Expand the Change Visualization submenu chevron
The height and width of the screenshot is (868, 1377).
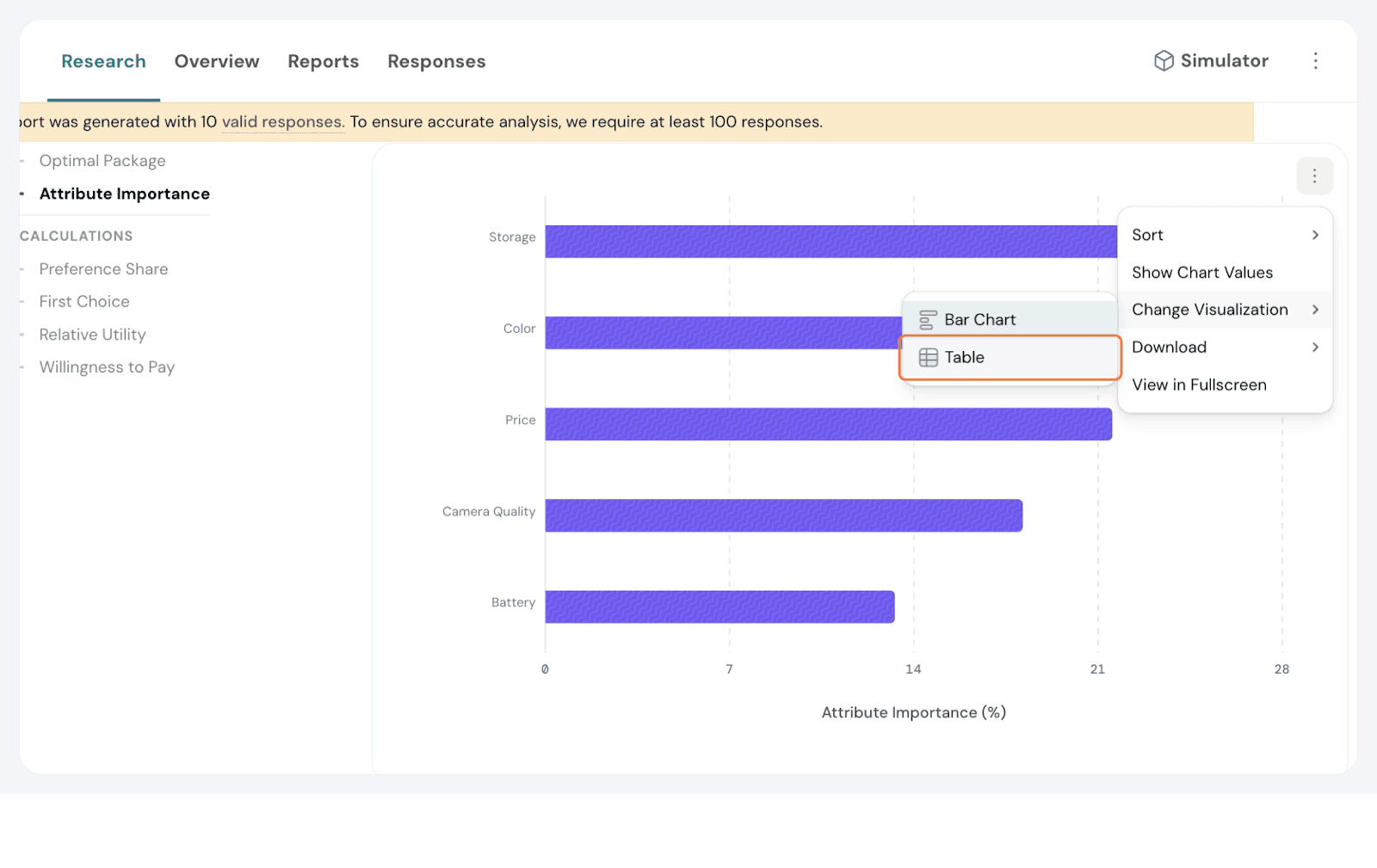1315,310
